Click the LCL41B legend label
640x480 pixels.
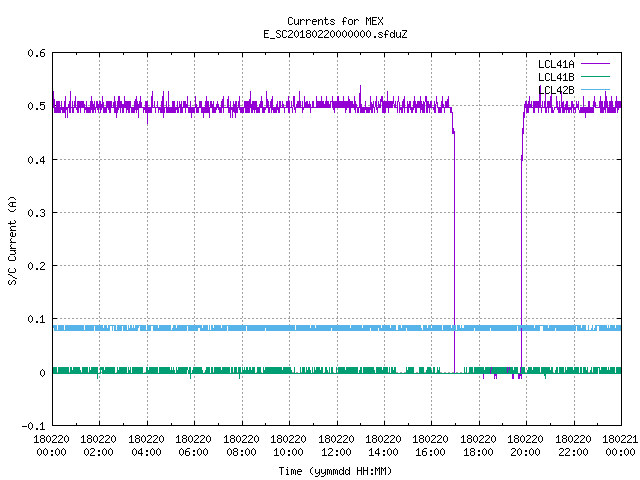(556, 77)
